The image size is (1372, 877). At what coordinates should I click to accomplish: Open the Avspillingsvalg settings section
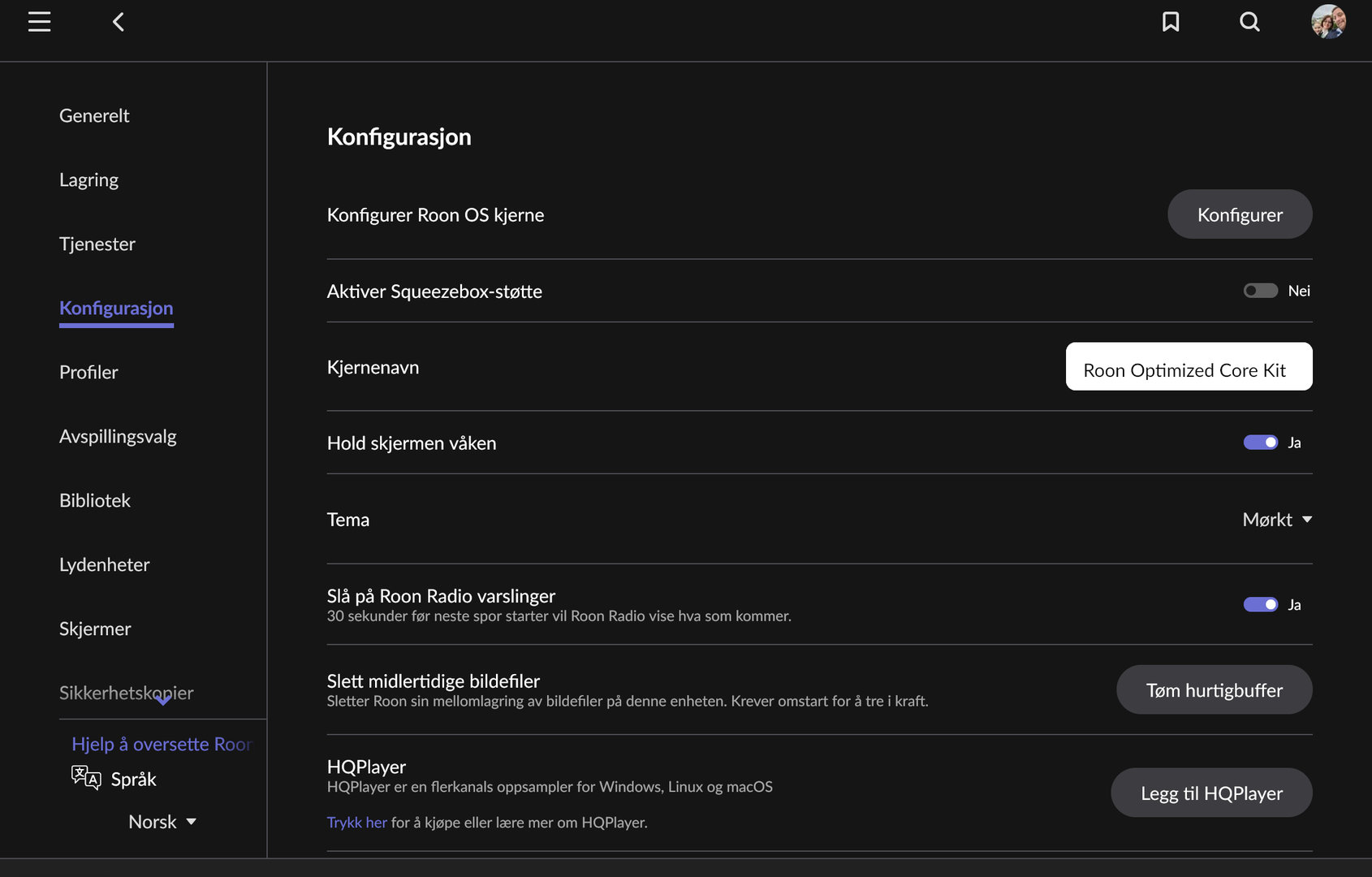[x=118, y=437]
